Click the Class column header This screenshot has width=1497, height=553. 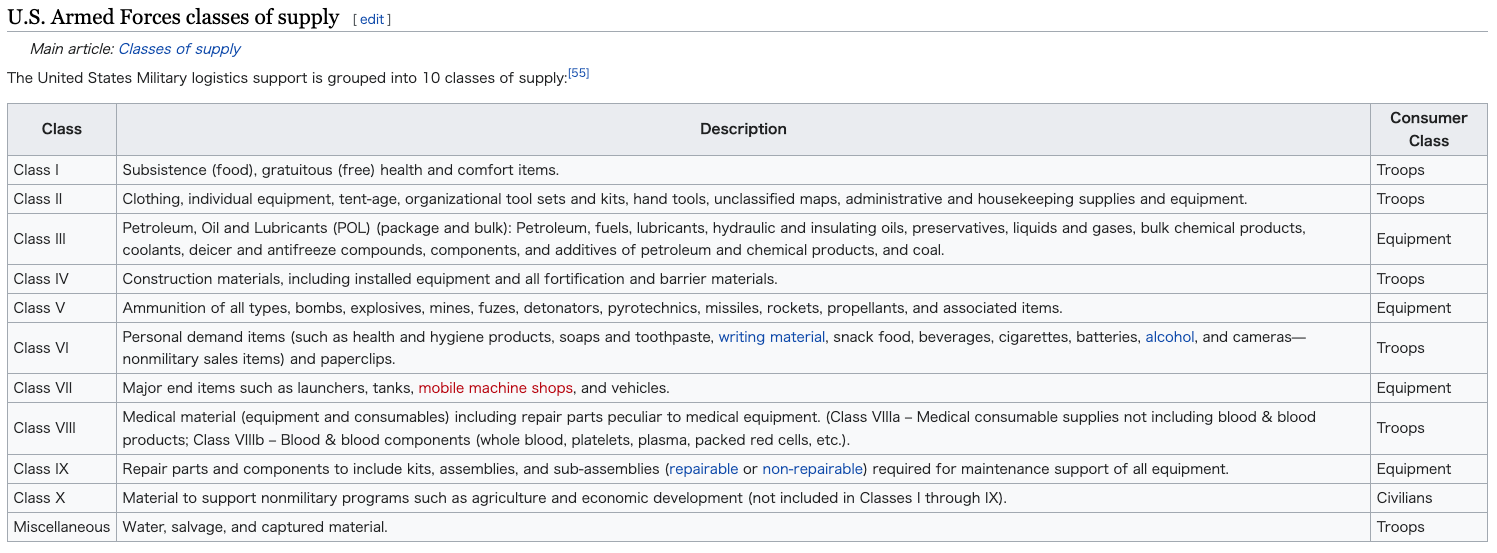click(x=62, y=129)
